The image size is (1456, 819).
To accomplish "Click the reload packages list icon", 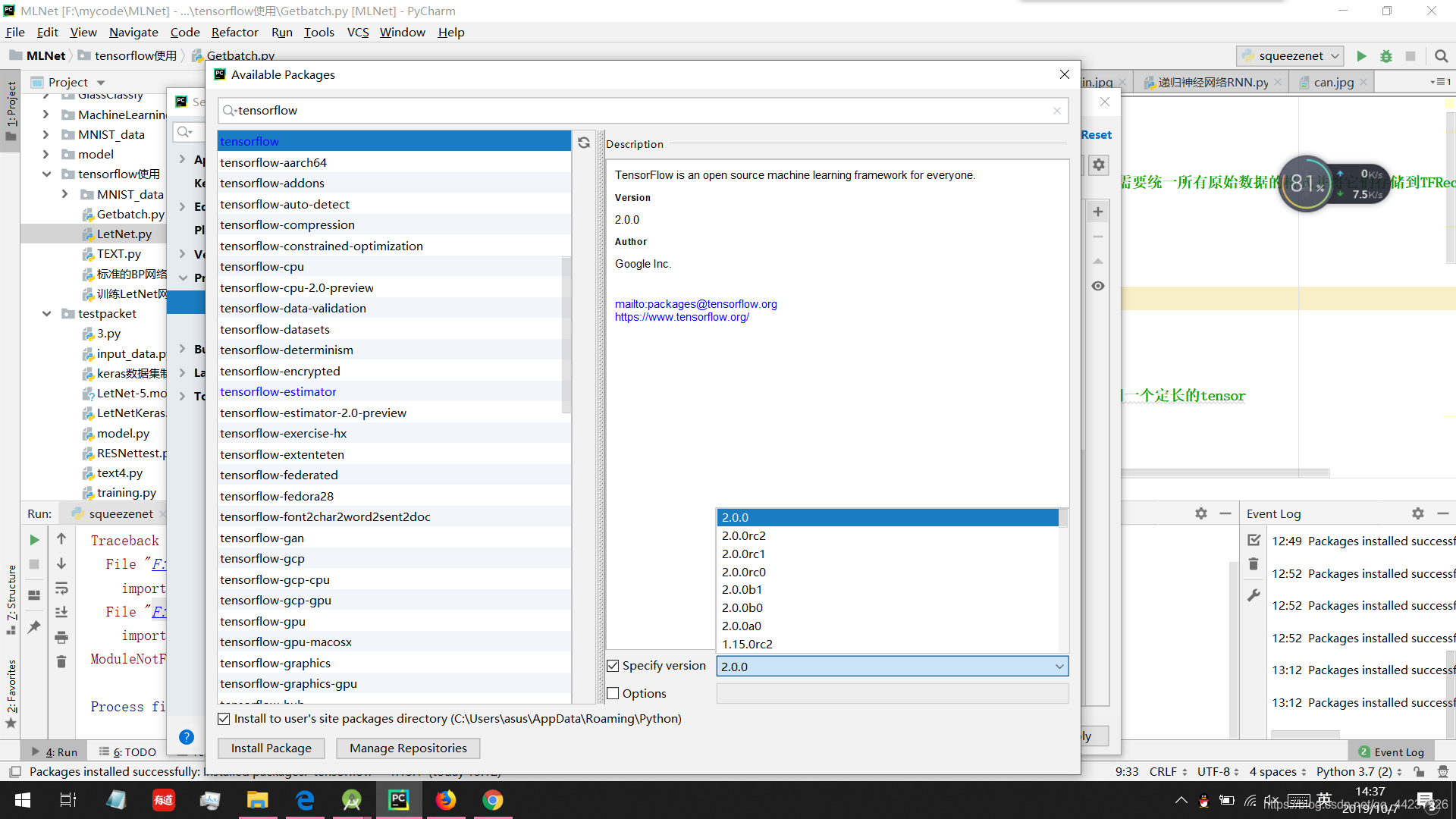I will click(x=584, y=143).
